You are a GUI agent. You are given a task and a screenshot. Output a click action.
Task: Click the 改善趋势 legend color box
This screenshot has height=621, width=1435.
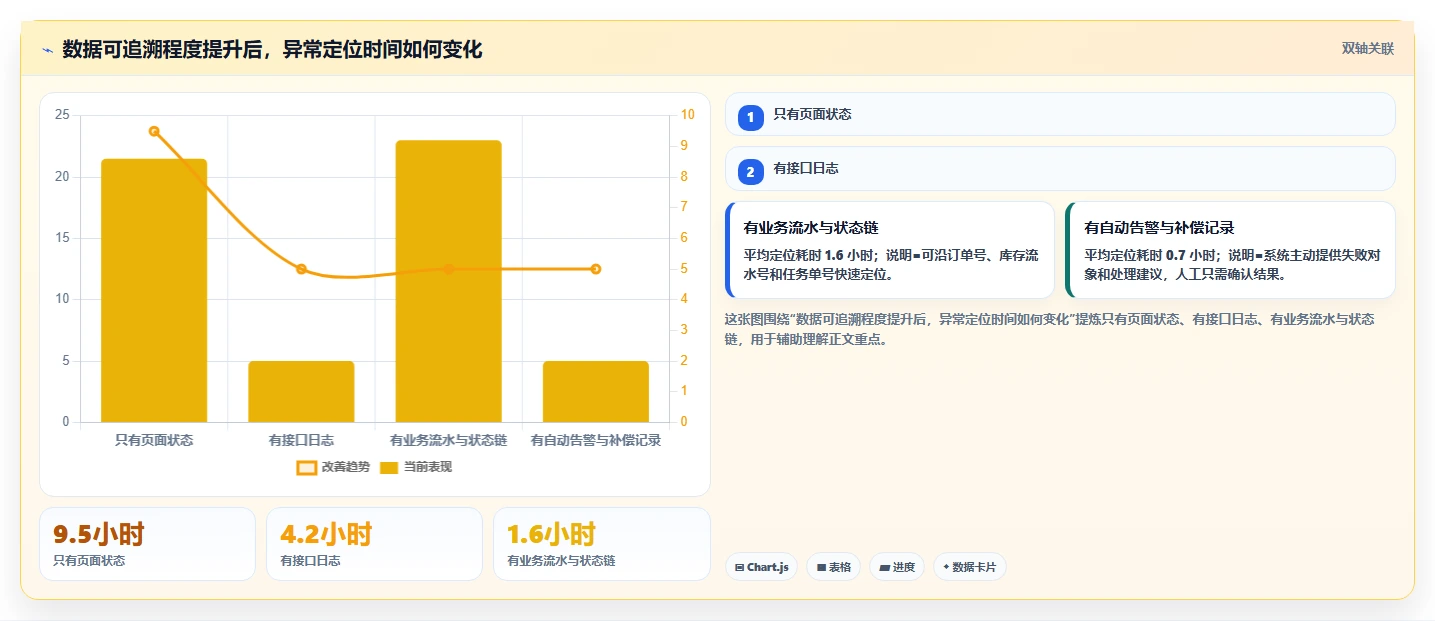tap(307, 468)
